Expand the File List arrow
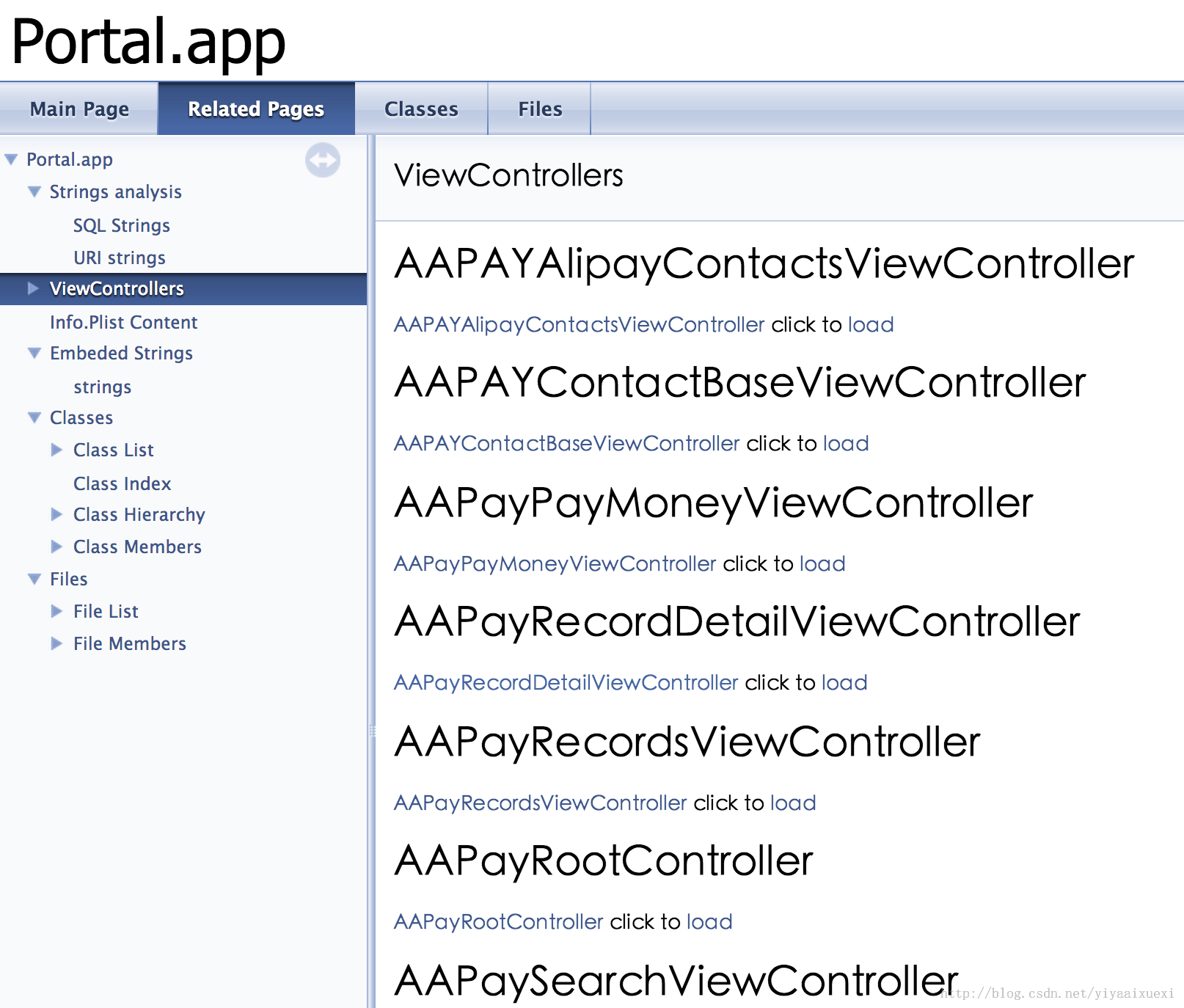 (x=56, y=611)
